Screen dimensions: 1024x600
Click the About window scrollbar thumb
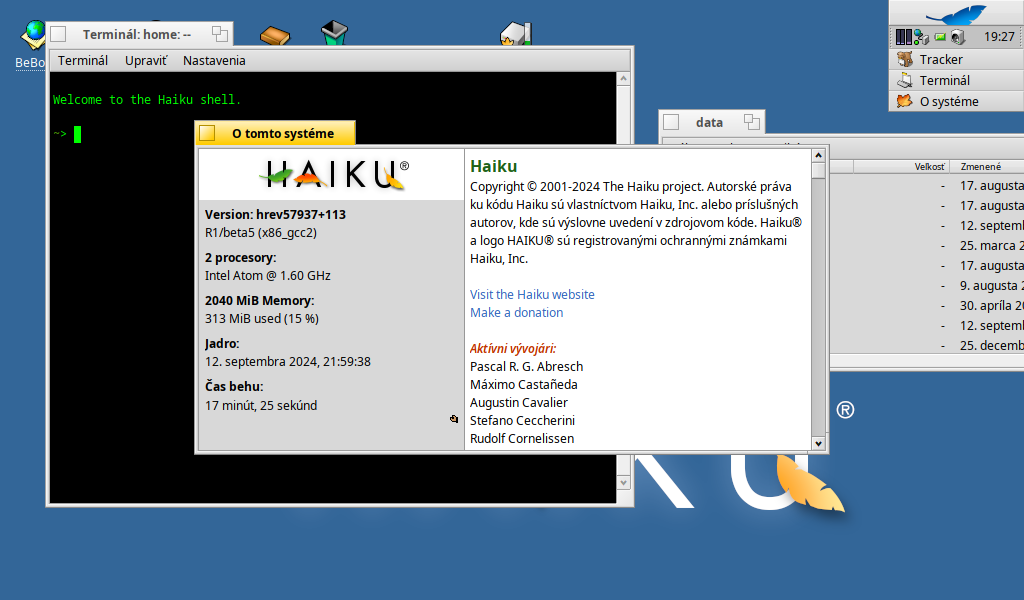(818, 170)
